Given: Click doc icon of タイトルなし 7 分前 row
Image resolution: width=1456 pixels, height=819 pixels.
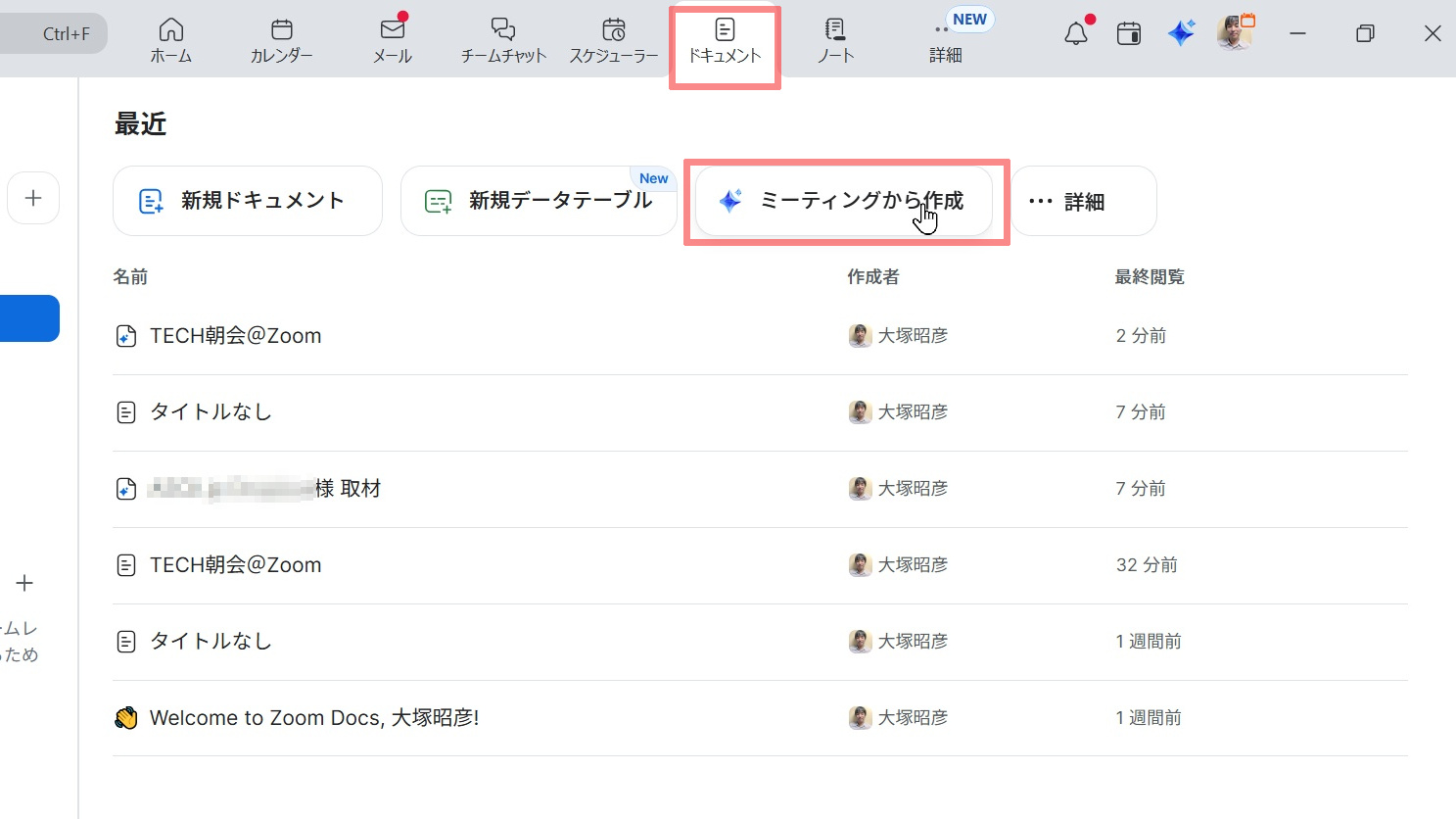Looking at the screenshot, I should click(x=126, y=412).
